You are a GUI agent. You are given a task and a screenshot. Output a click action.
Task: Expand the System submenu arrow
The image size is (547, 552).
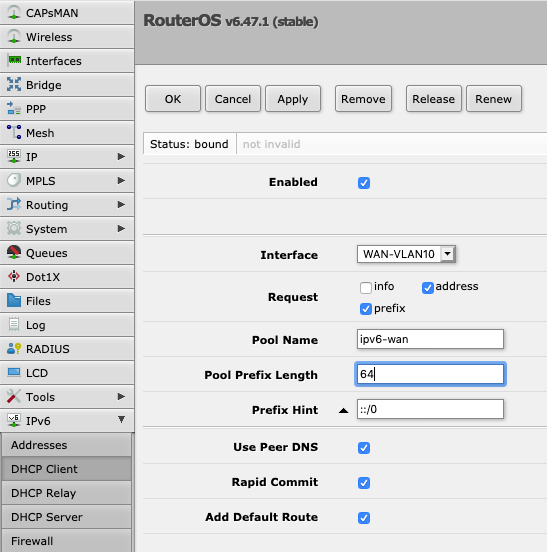pyautogui.click(x=121, y=228)
